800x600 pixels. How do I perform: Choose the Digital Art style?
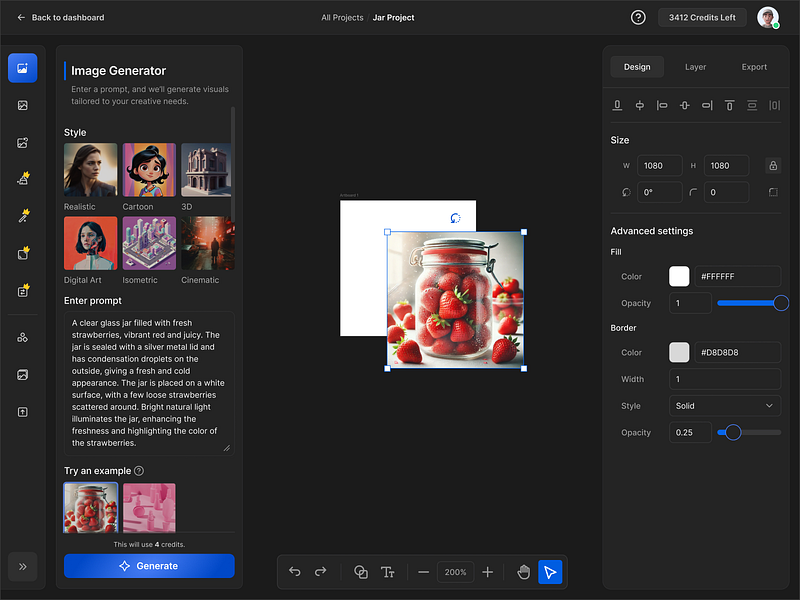tap(90, 243)
